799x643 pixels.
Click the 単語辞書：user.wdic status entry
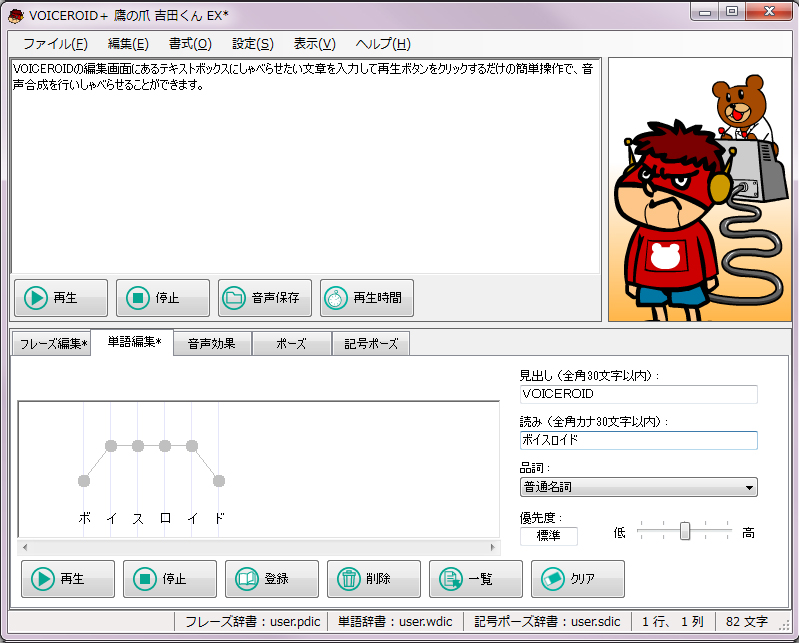pyautogui.click(x=395, y=622)
